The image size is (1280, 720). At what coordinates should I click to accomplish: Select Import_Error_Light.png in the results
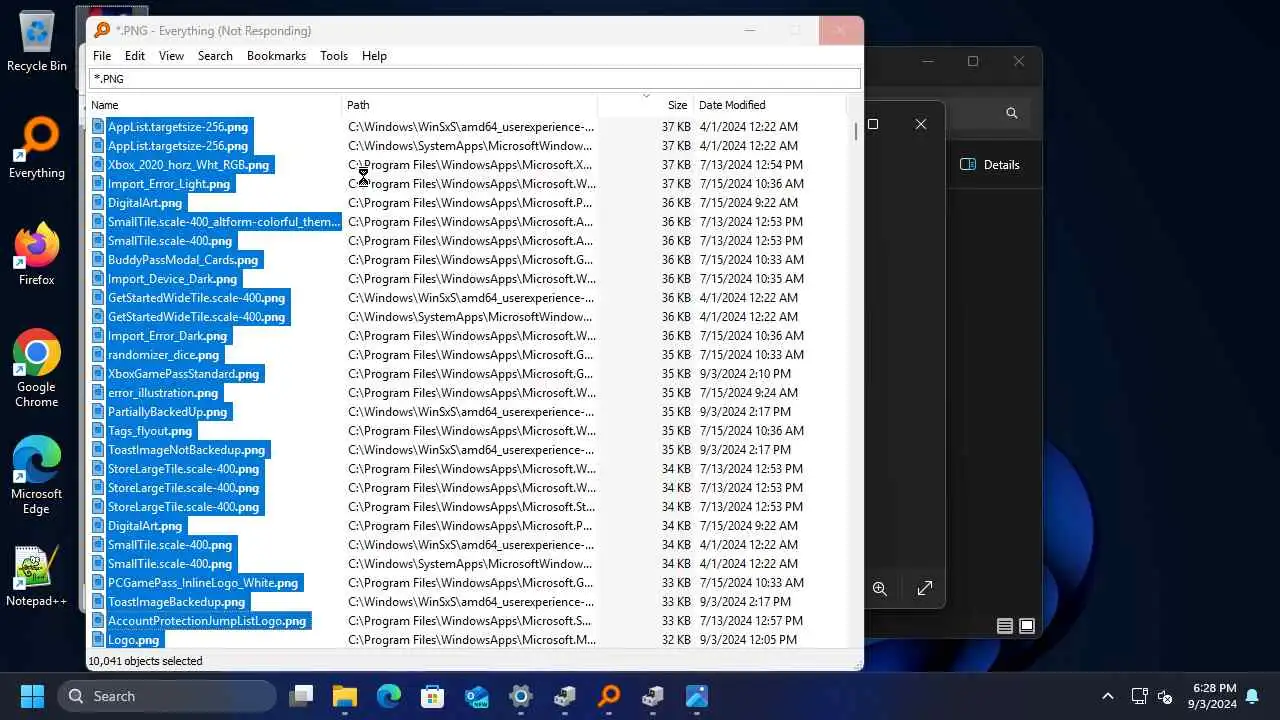(x=169, y=184)
